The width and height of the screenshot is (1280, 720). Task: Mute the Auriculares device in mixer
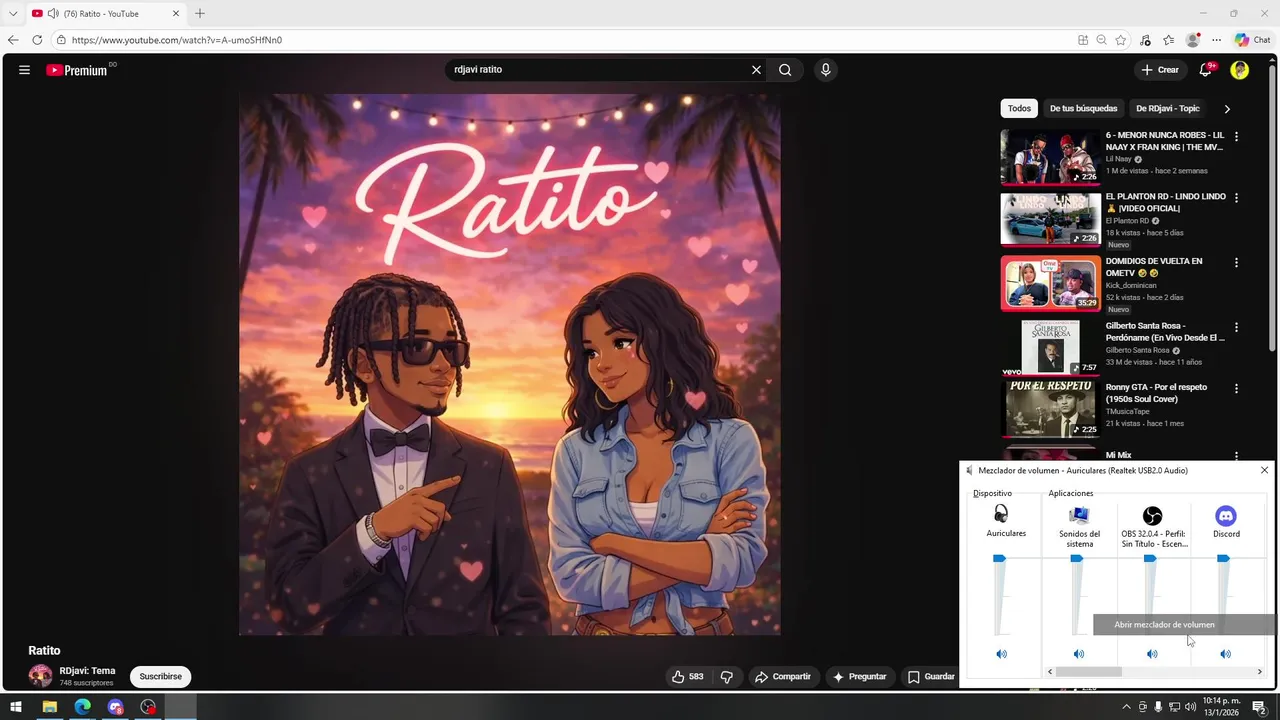pos(1001,654)
